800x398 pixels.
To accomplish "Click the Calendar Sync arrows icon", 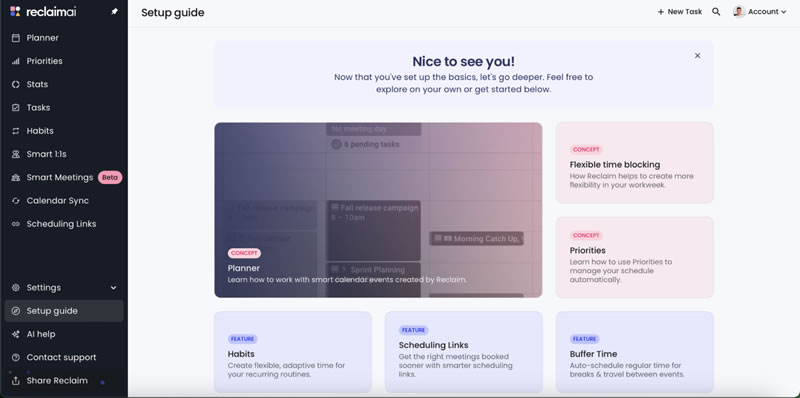I will [16, 201].
